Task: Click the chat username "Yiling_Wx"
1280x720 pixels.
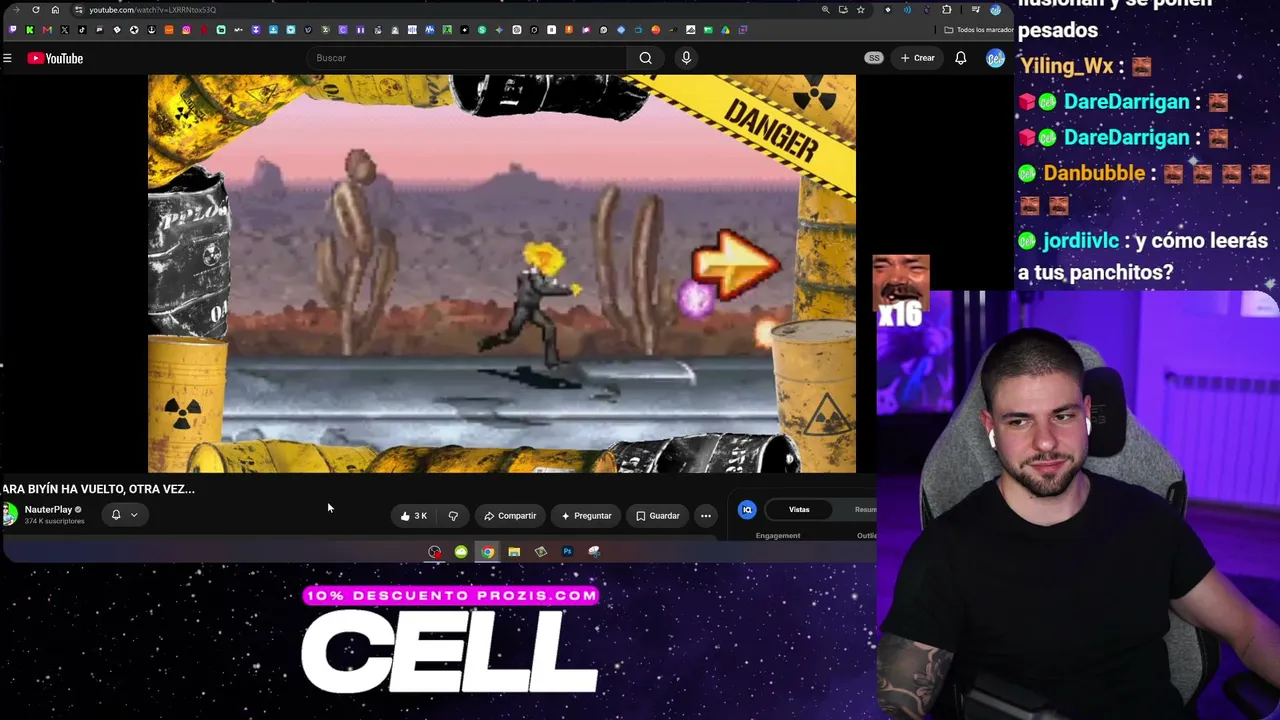Action: coord(1066,67)
